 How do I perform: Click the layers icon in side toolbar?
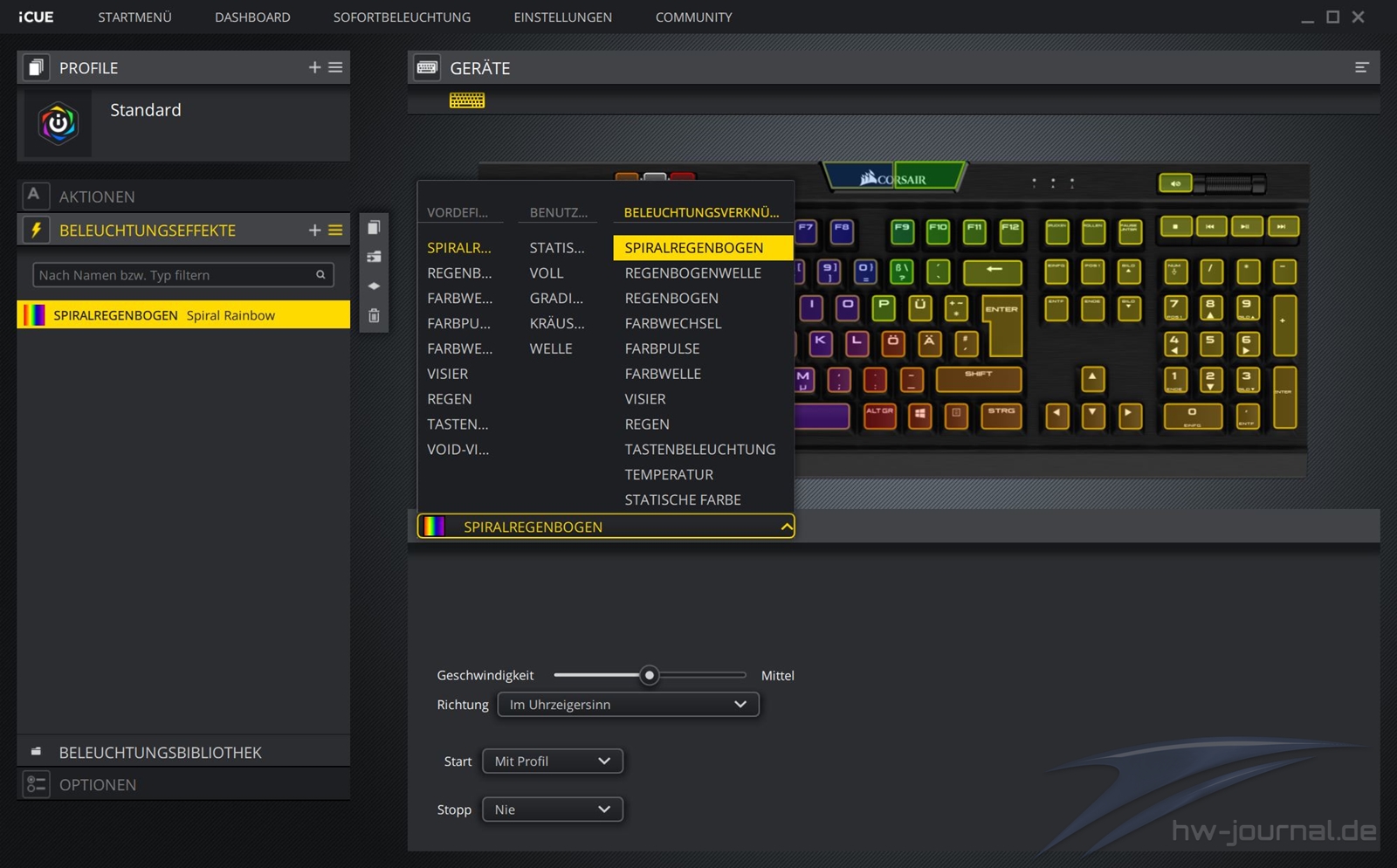tap(374, 286)
